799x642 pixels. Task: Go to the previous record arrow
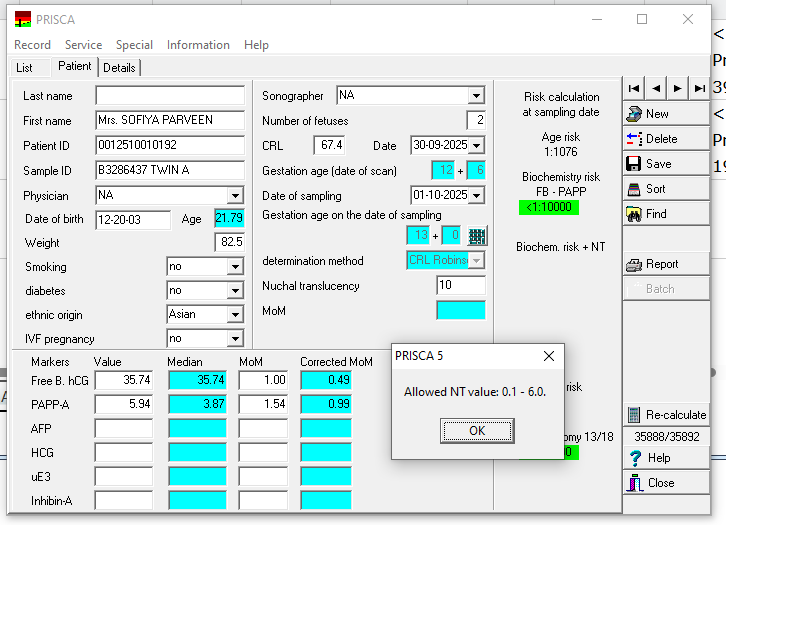coord(655,88)
